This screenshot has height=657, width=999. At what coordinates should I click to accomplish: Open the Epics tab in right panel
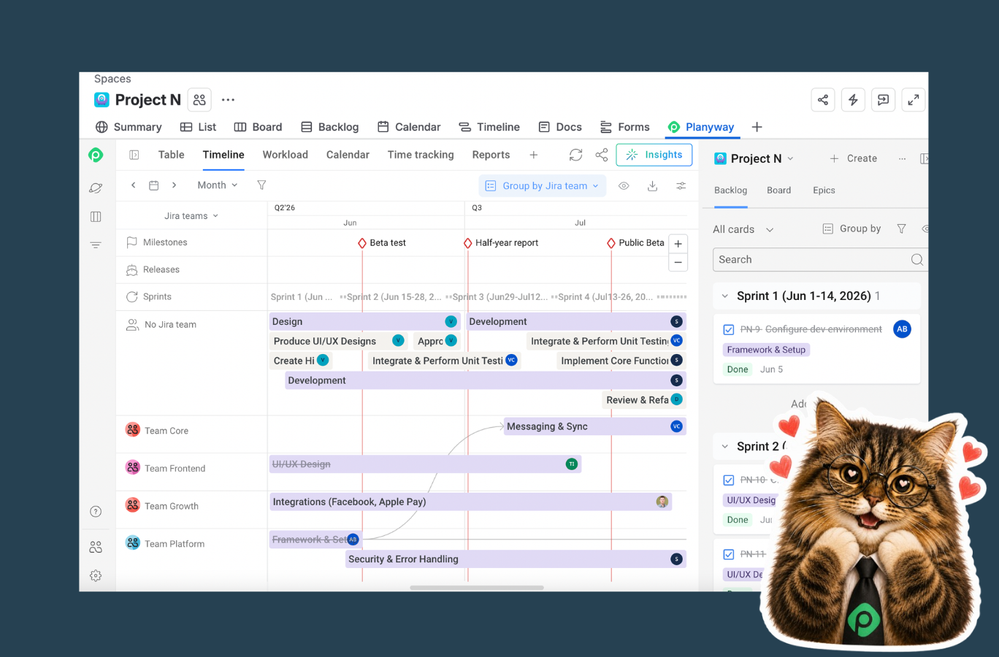(824, 190)
